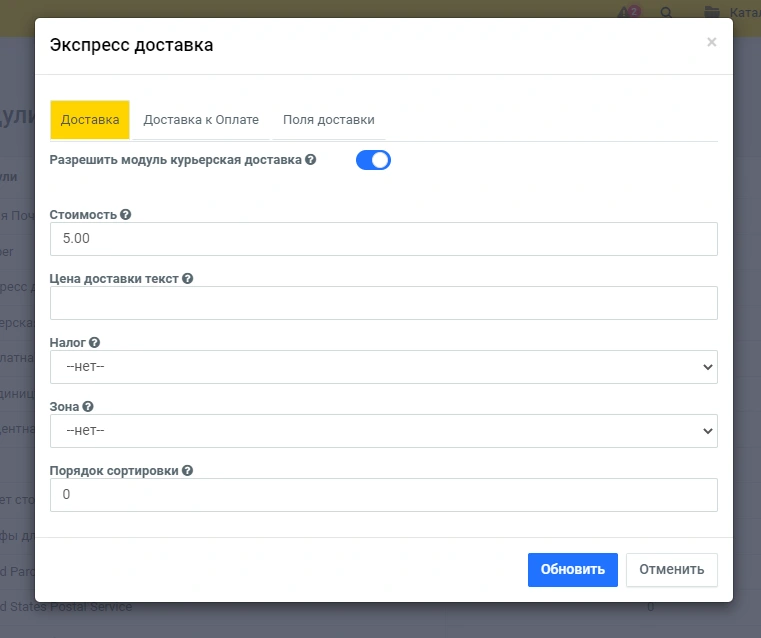Viewport: 761px width, 638px height.
Task: Expand the Зона dropdown list
Action: tap(383, 431)
